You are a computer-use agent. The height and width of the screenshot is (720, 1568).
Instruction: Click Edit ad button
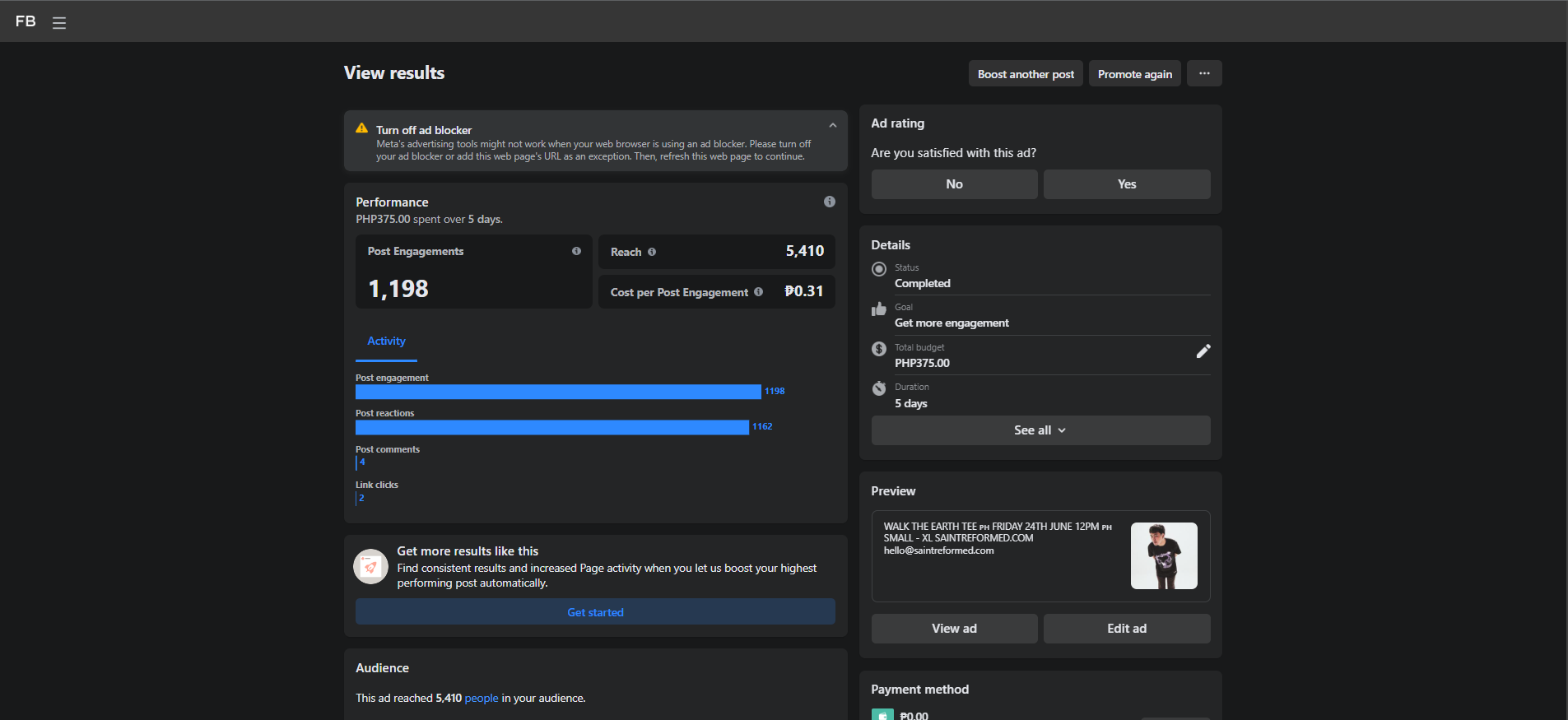(1127, 629)
